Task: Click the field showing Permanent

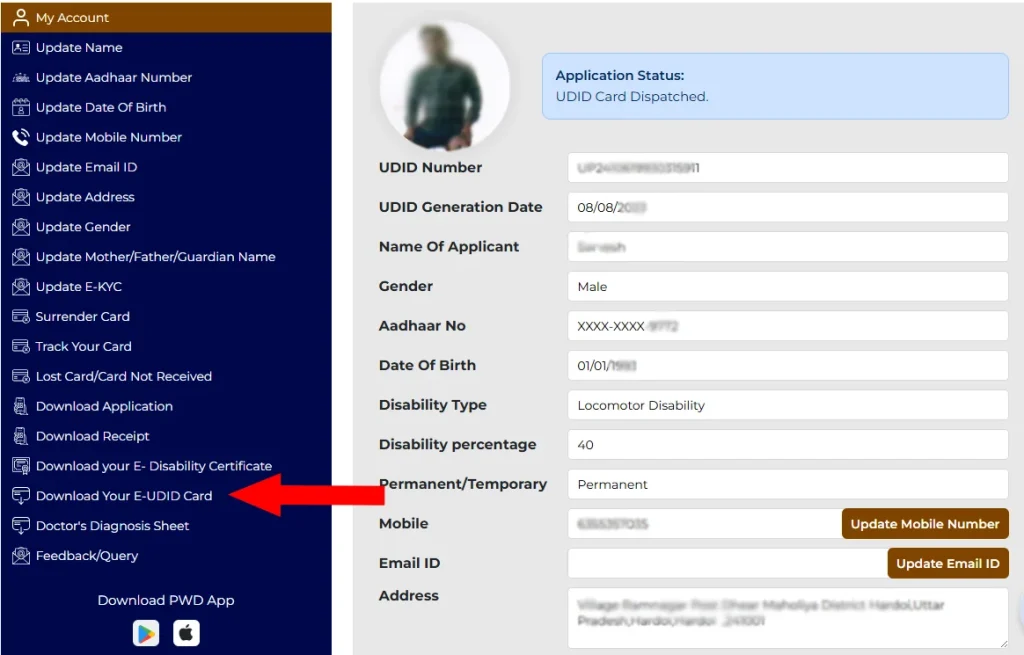Action: (788, 485)
